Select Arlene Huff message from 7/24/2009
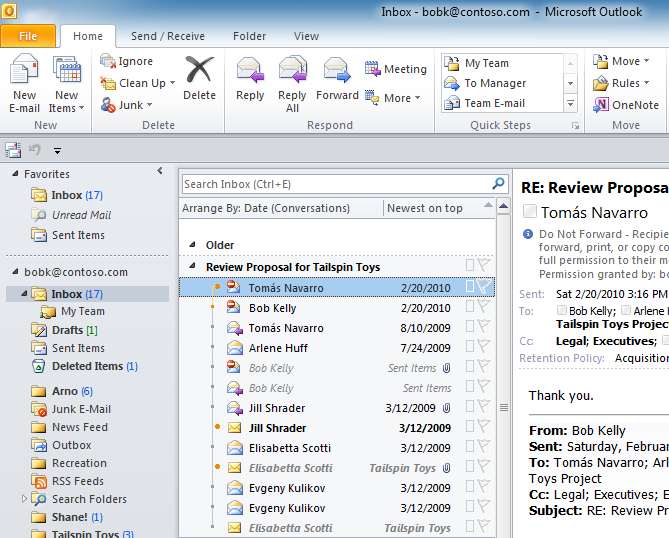Screen dimensions: 669x538 (337, 348)
